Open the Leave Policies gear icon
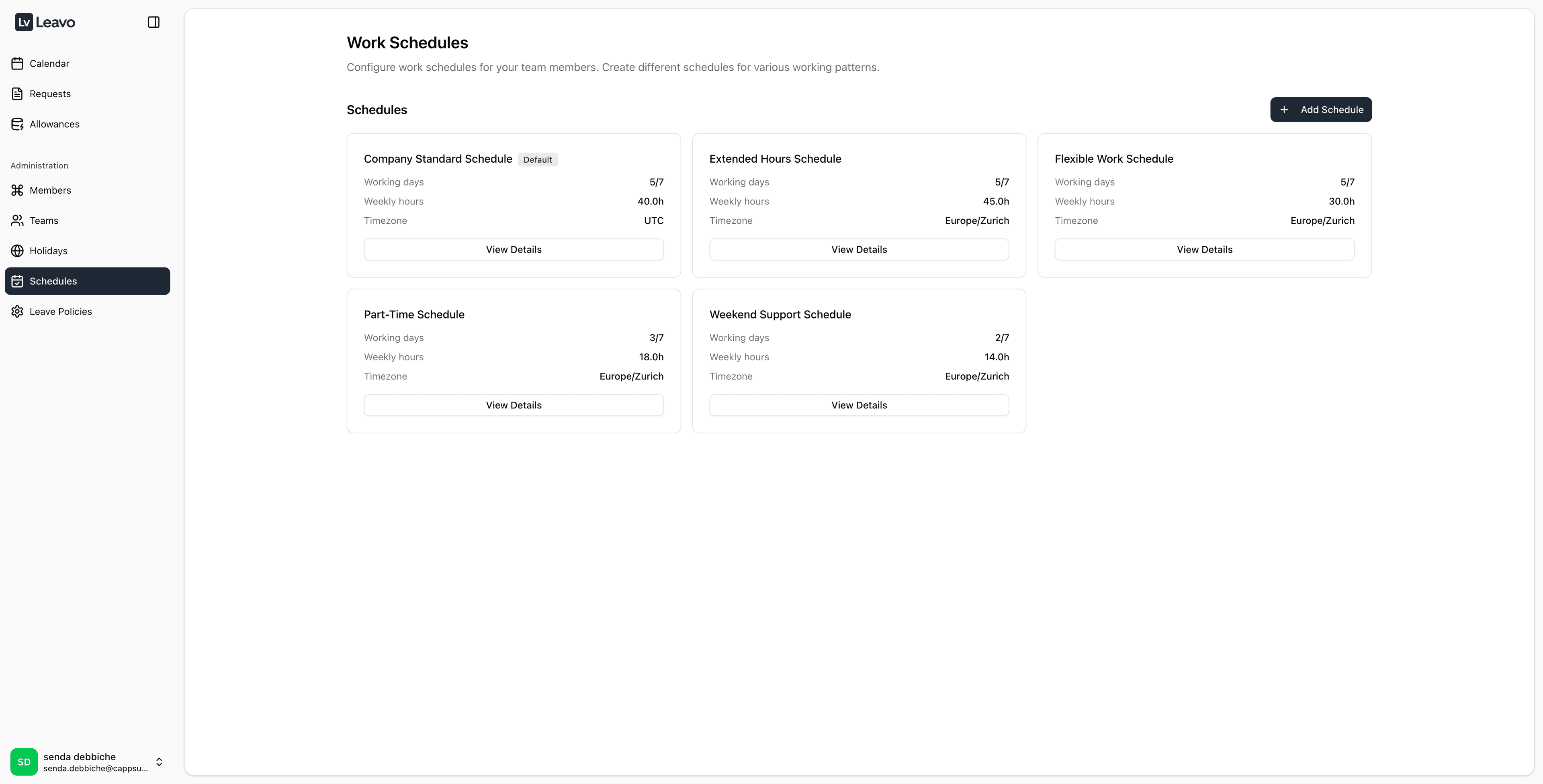This screenshot has width=1543, height=784. tap(17, 311)
